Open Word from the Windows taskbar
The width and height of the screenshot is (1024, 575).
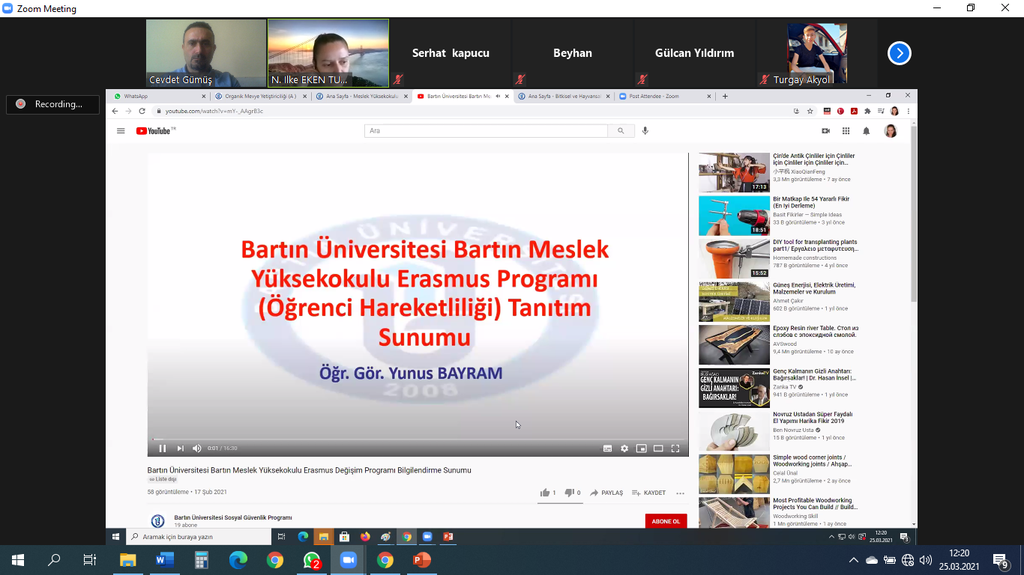click(x=165, y=560)
